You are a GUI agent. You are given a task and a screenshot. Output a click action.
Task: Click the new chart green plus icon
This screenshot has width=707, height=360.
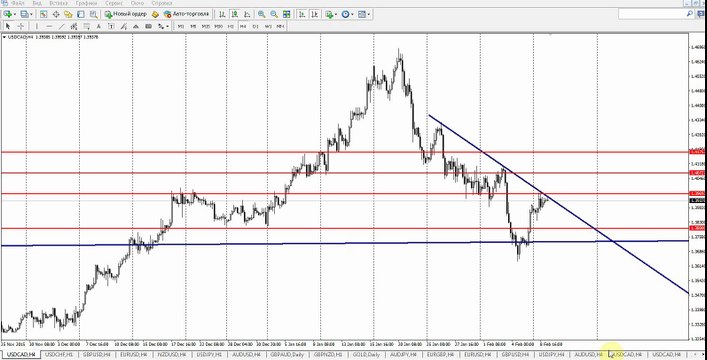tap(8, 14)
